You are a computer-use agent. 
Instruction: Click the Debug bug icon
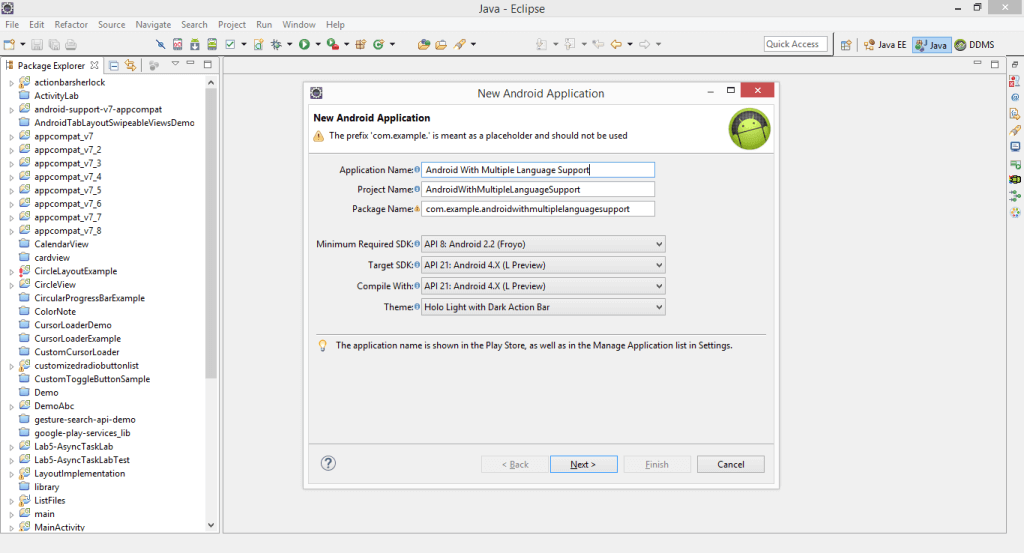(276, 44)
